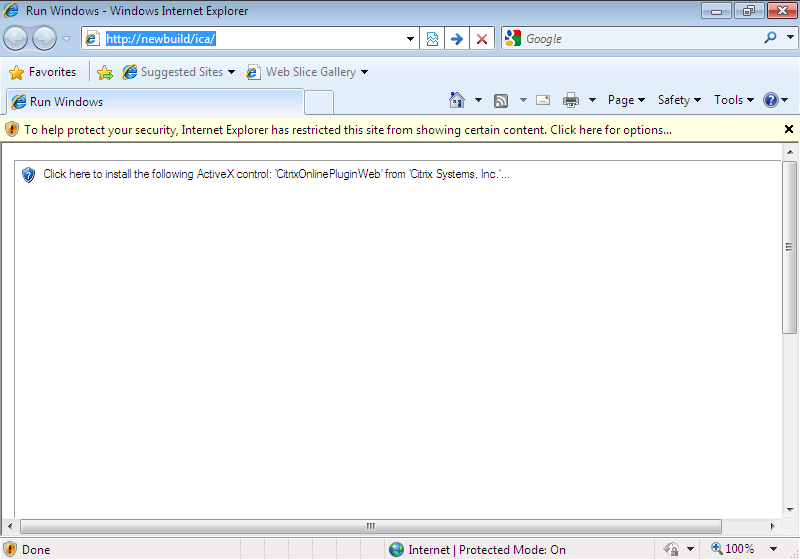Click the vertical scrollbar up arrow
Screen dimensions: 800x560
[x=790, y=152]
